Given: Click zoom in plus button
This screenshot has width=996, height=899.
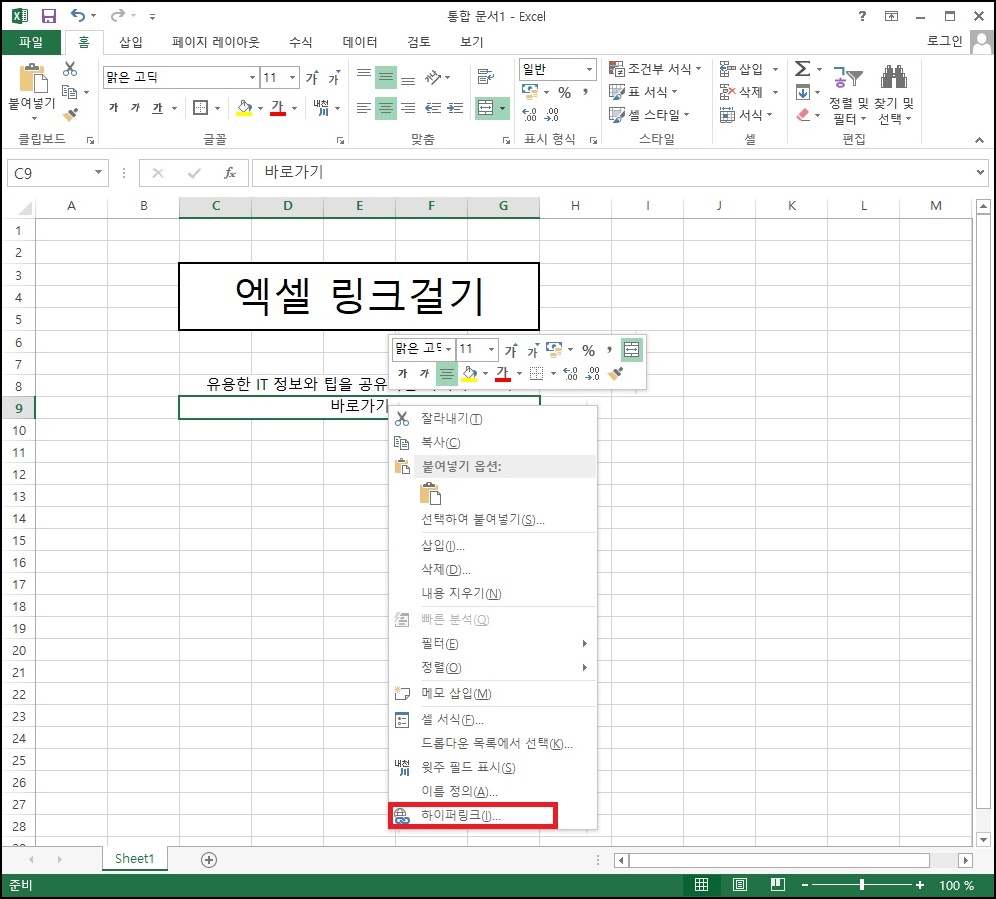Looking at the screenshot, I should click(x=919, y=885).
